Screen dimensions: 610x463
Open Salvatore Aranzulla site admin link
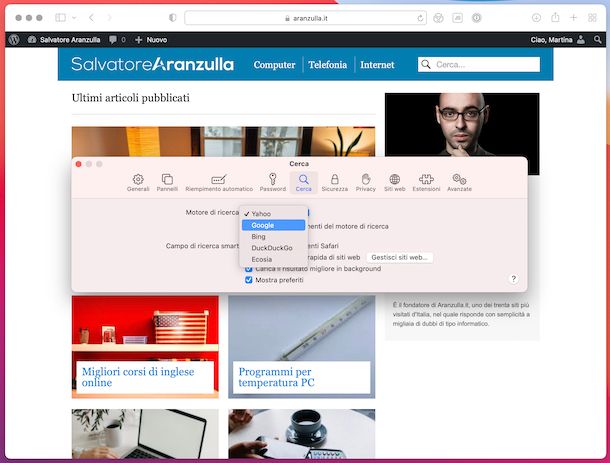tap(64, 40)
